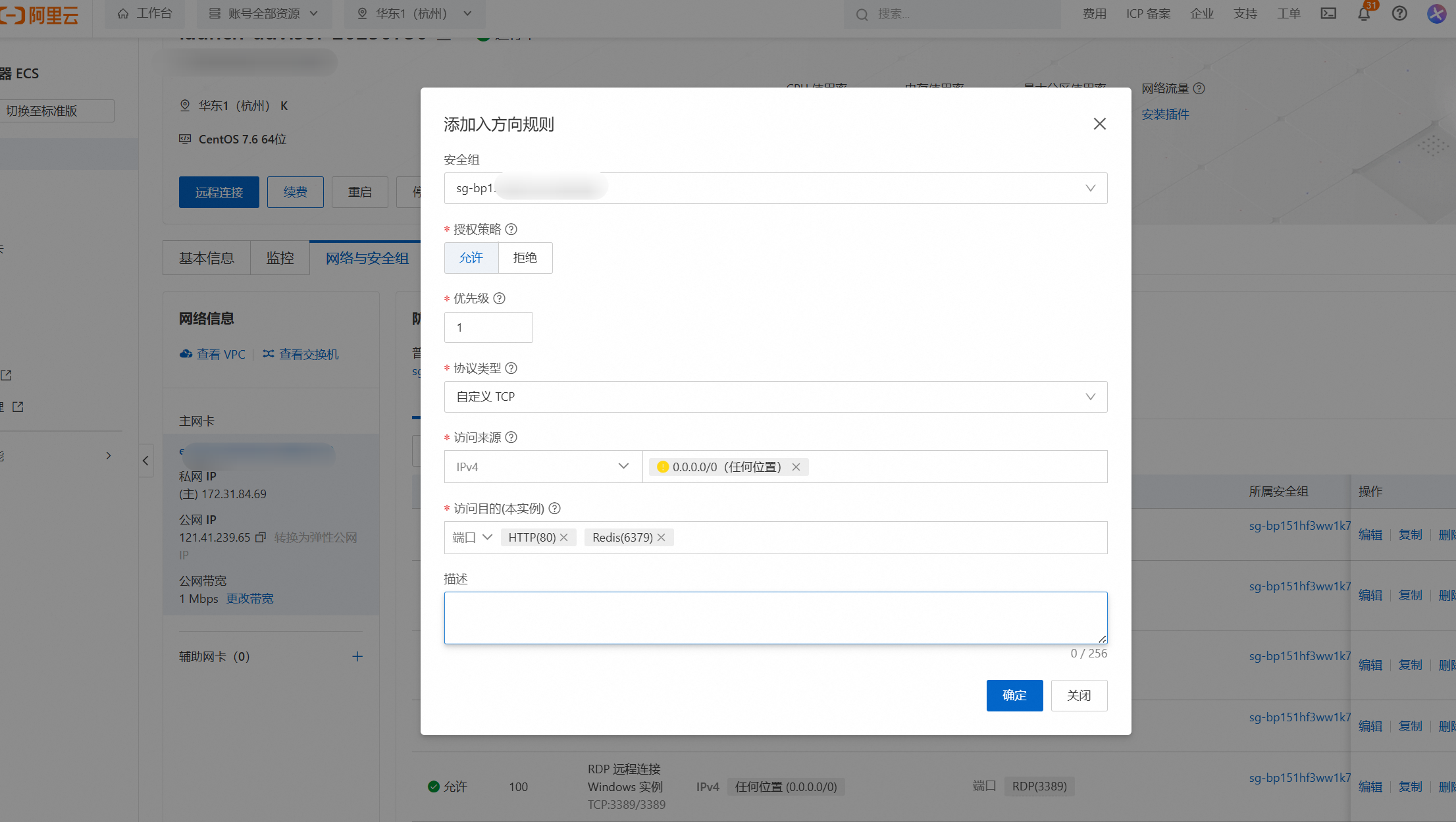Click help icon next to 网络流量
The image size is (1456, 822).
(x=1199, y=88)
